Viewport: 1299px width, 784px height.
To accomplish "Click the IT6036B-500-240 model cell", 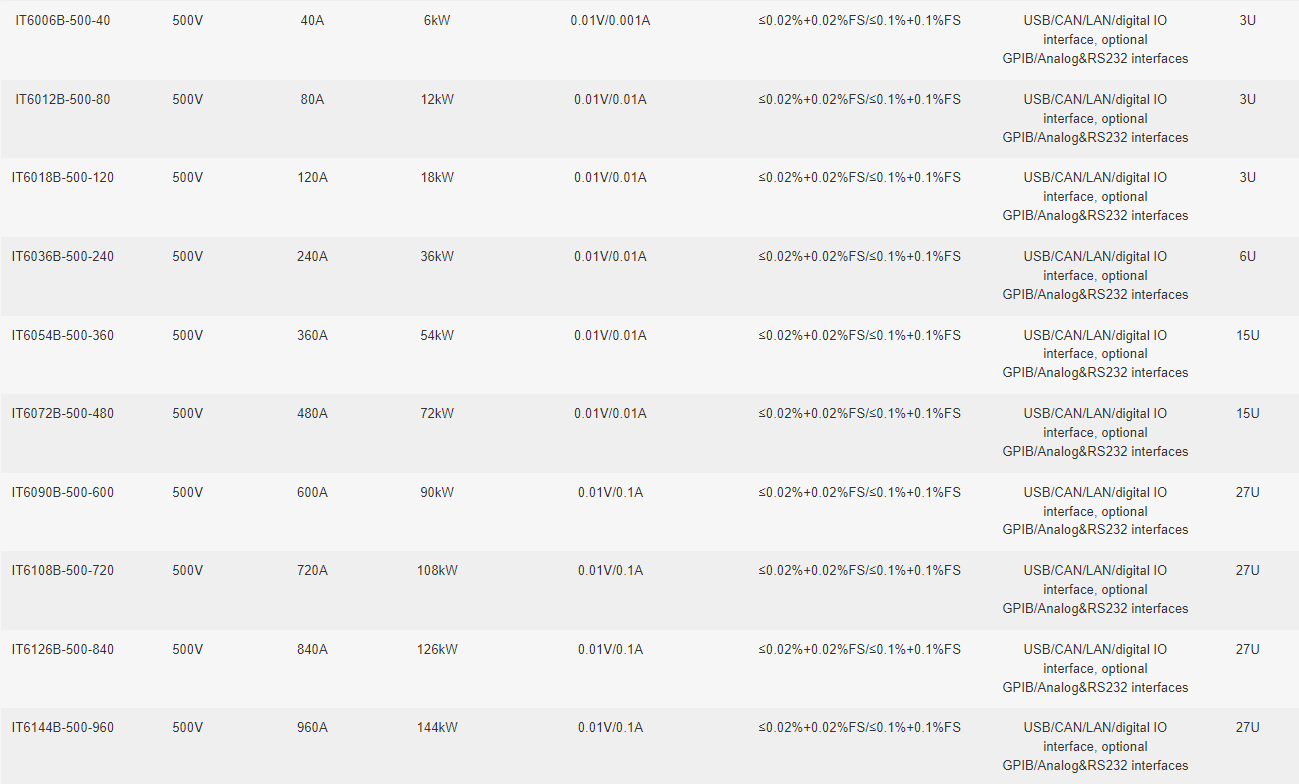I will coord(63,256).
